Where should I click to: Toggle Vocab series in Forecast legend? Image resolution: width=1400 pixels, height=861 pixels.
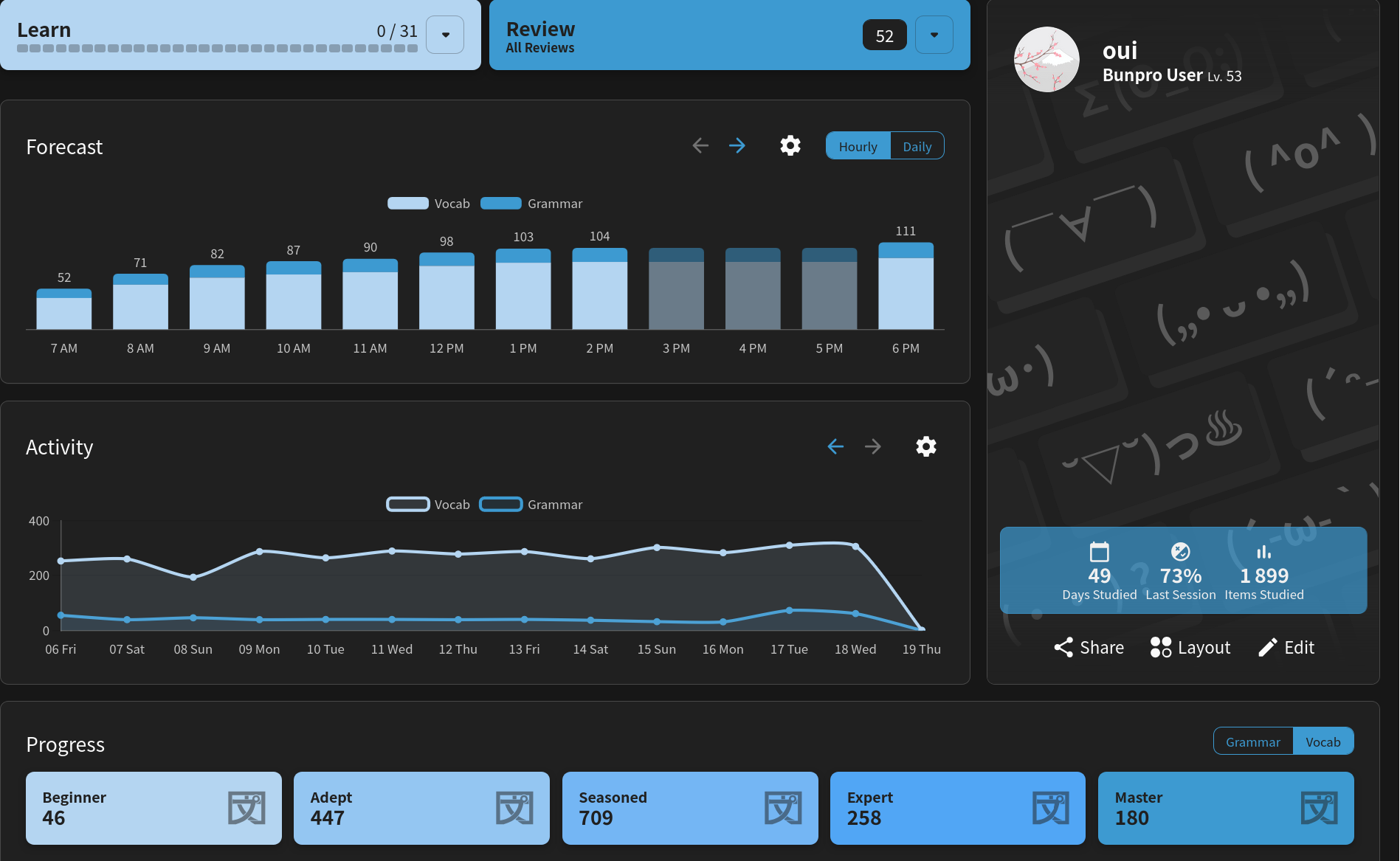pos(429,204)
